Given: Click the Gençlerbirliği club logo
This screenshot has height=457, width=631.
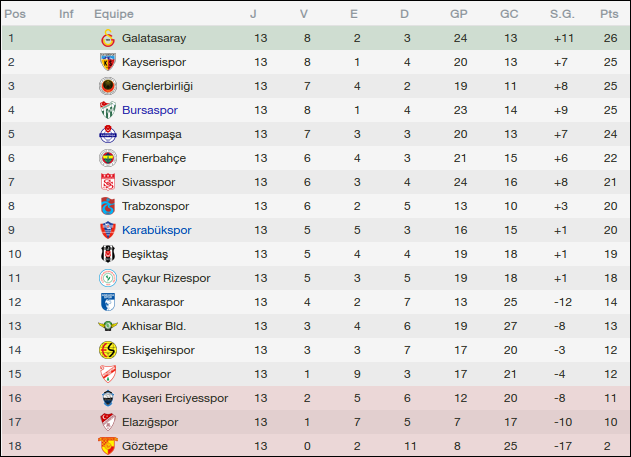Looking at the screenshot, I should [x=107, y=86].
